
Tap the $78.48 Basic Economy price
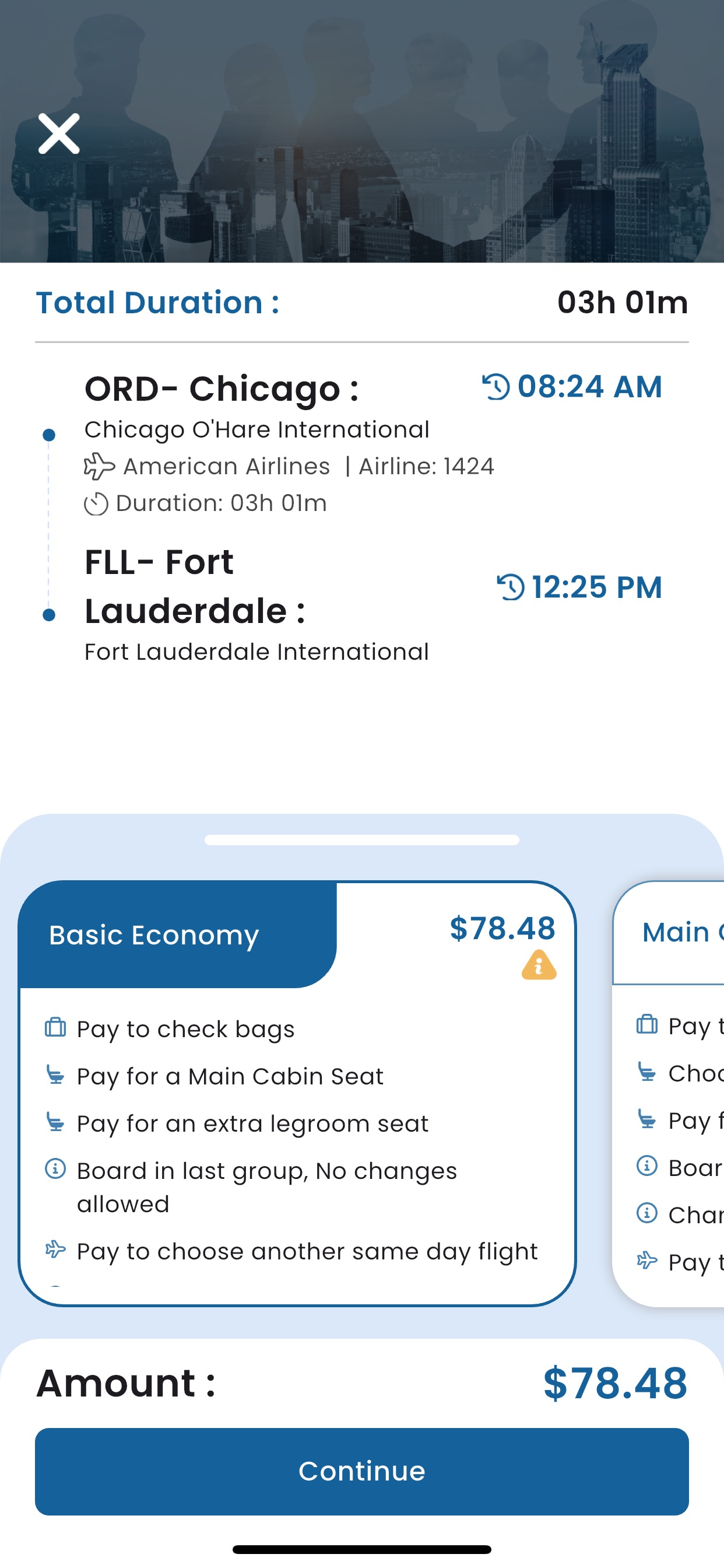click(x=502, y=929)
